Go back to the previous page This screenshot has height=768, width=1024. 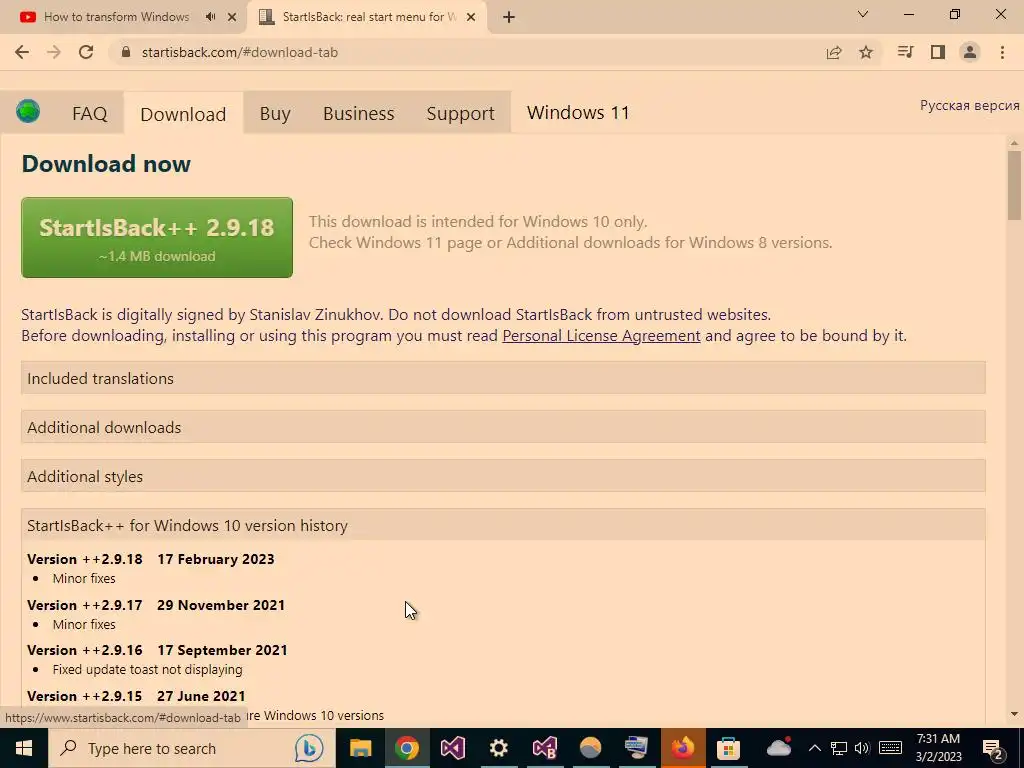point(22,52)
